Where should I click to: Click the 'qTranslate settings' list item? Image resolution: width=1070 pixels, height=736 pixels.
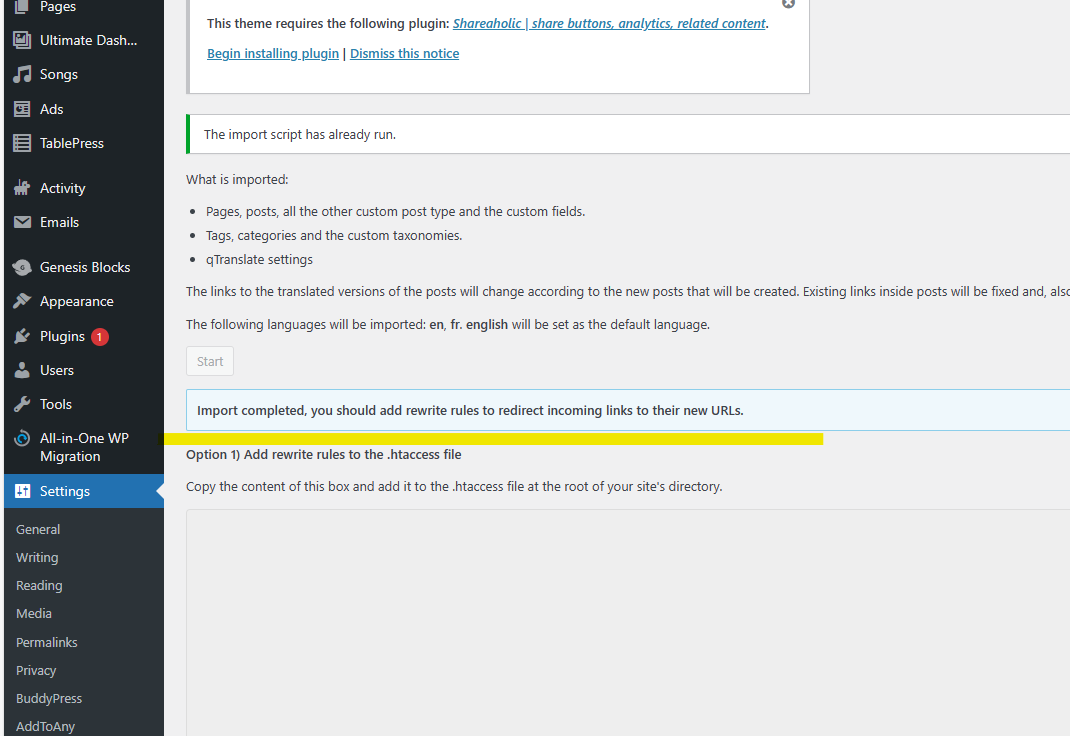click(x=259, y=260)
